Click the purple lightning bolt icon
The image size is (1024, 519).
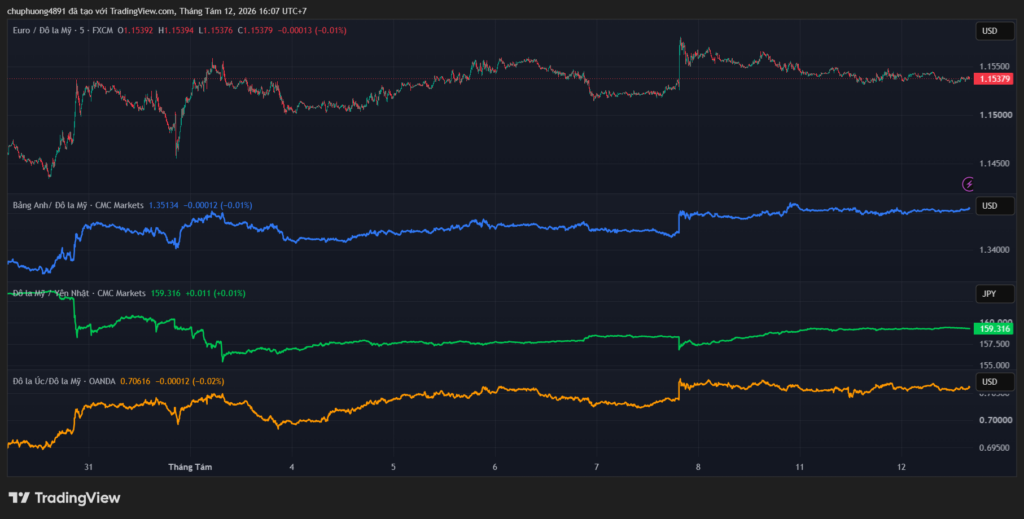pyautogui.click(x=968, y=184)
